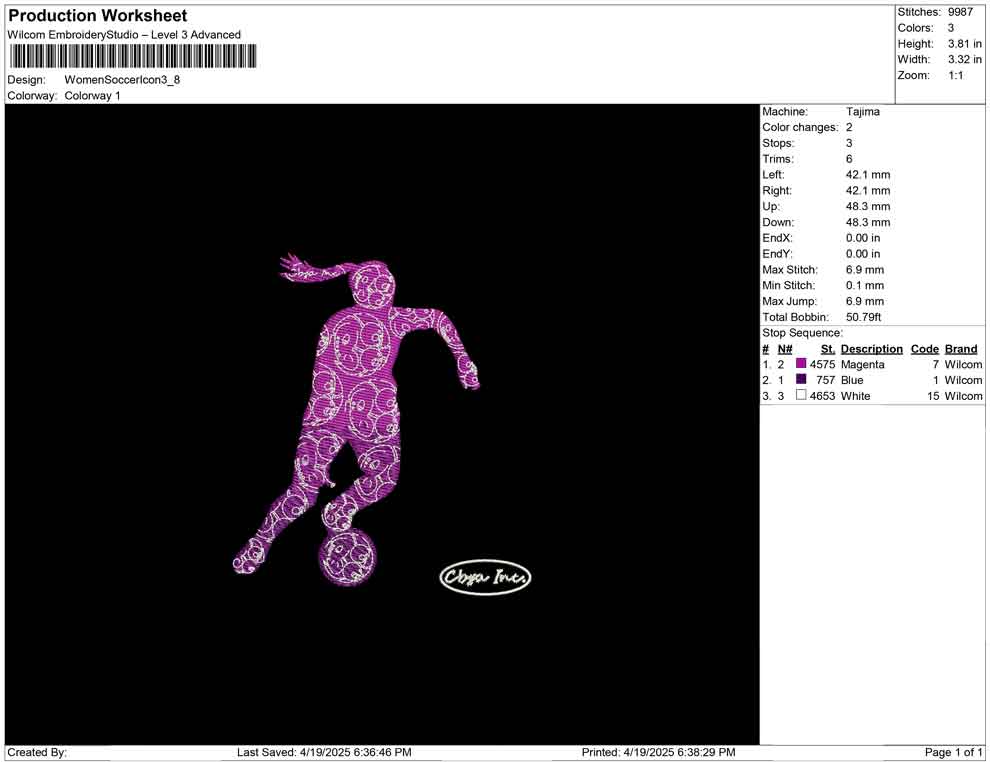Click the 'Max Stitch:' label
The height and width of the screenshot is (762, 990).
(790, 270)
